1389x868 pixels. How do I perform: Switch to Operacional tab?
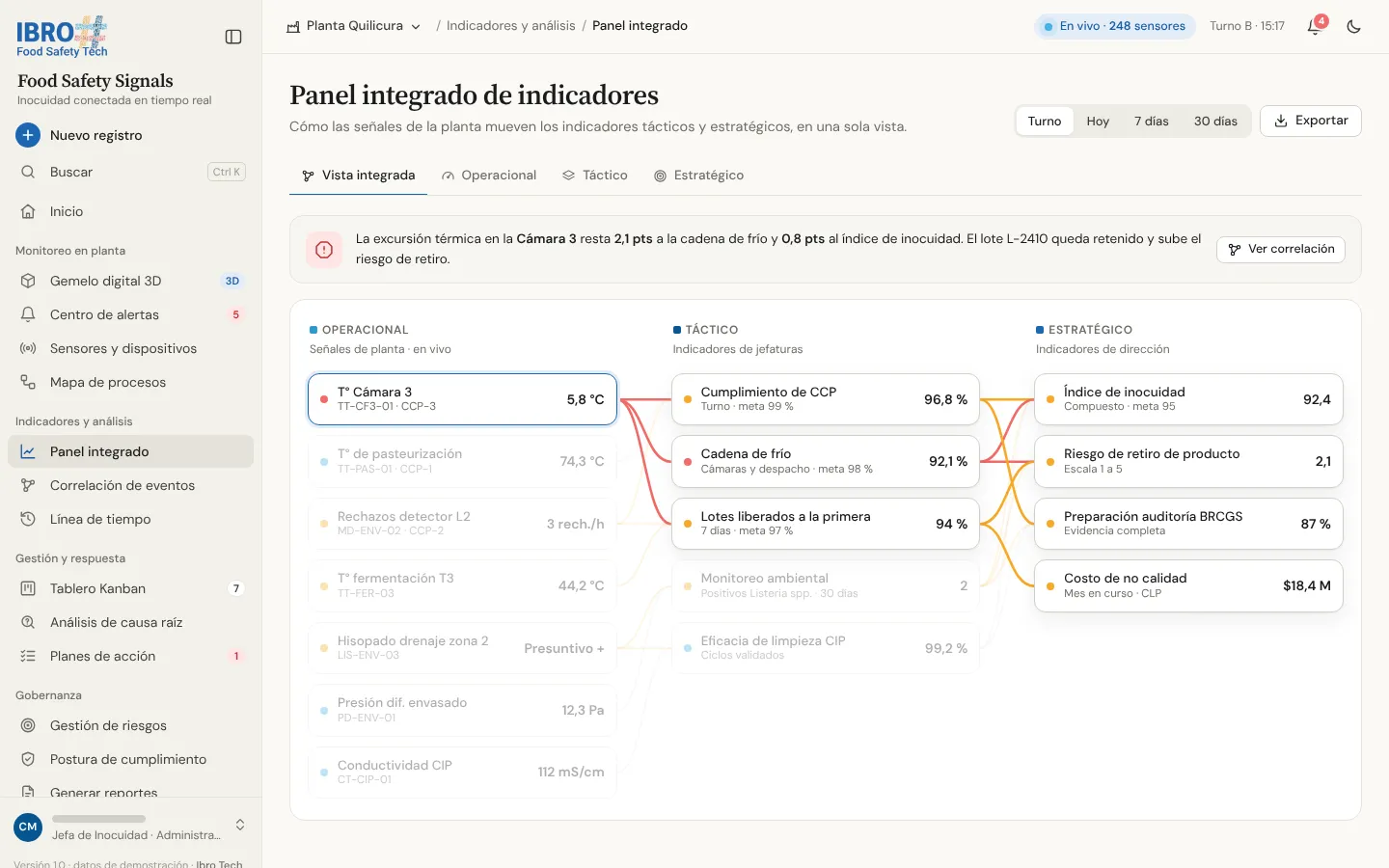point(489,176)
